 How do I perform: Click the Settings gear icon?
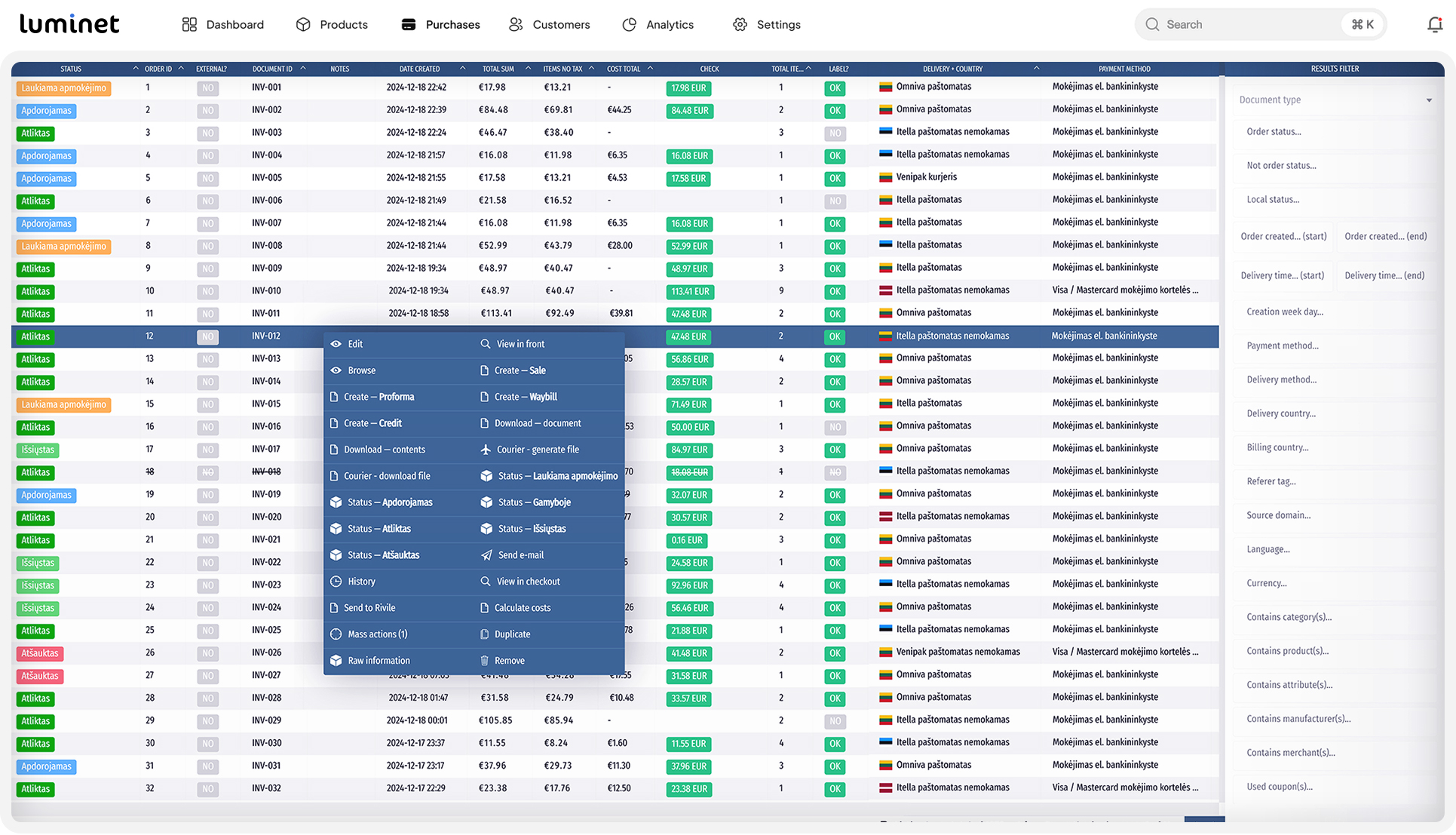740,25
